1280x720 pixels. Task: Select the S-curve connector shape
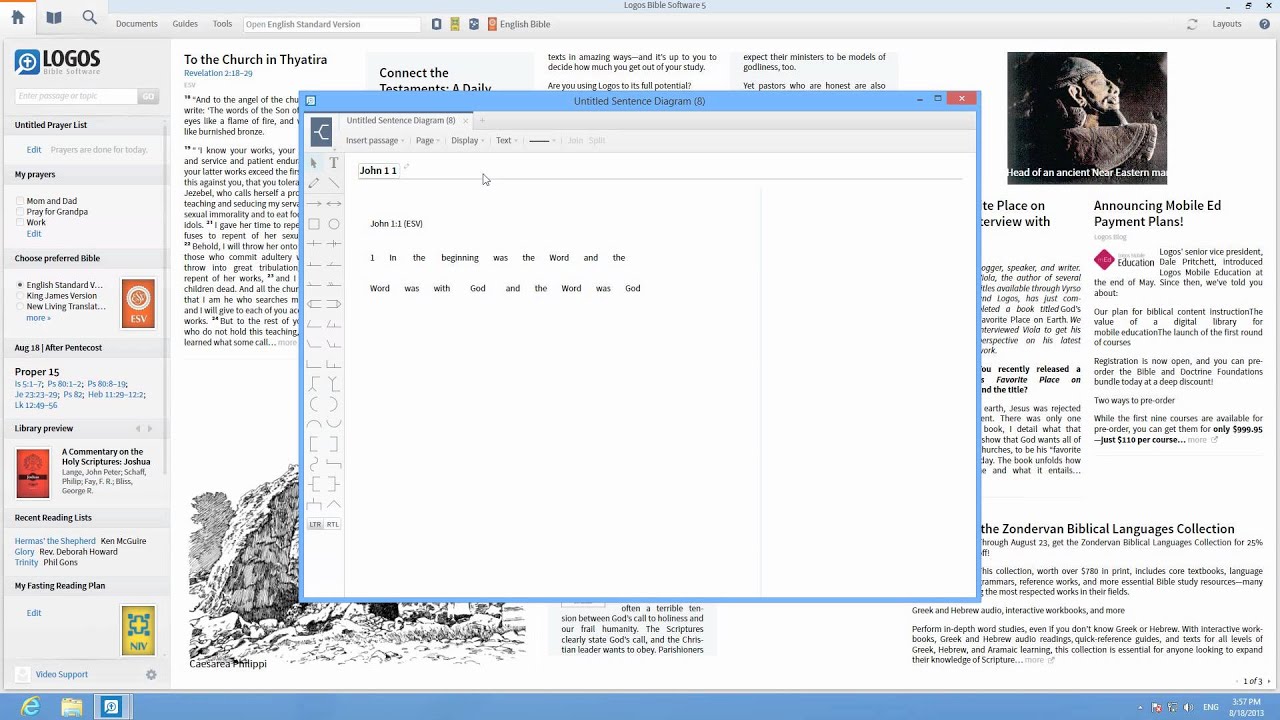tap(314, 464)
